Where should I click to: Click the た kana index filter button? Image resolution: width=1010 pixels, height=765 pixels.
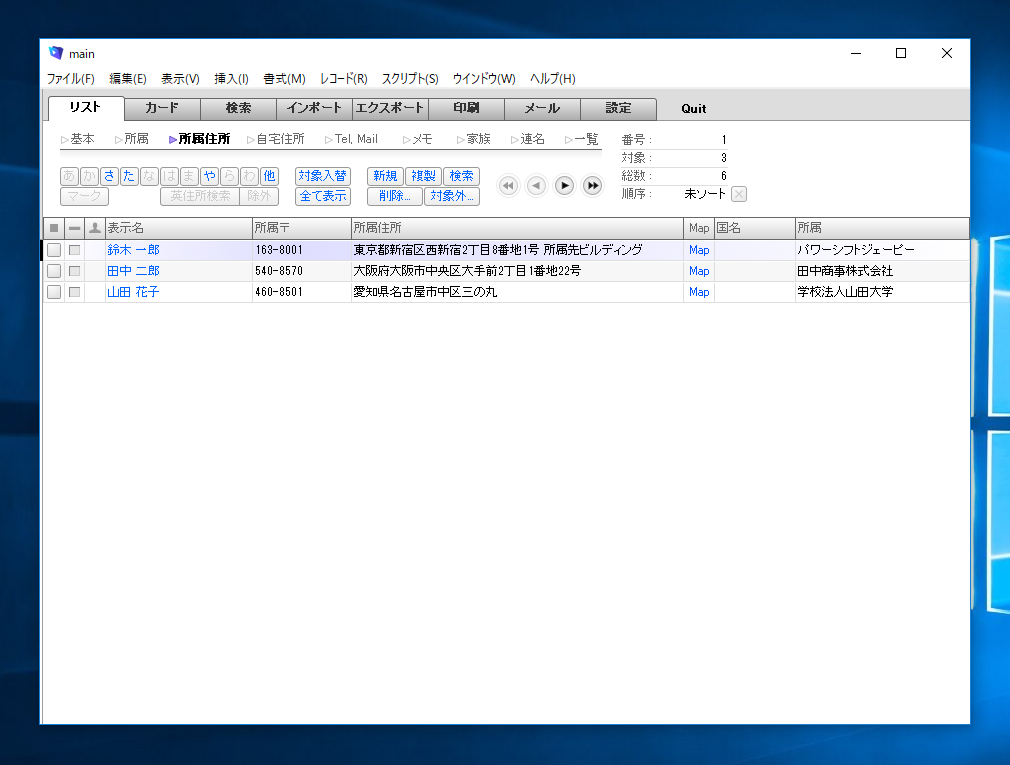[x=129, y=176]
